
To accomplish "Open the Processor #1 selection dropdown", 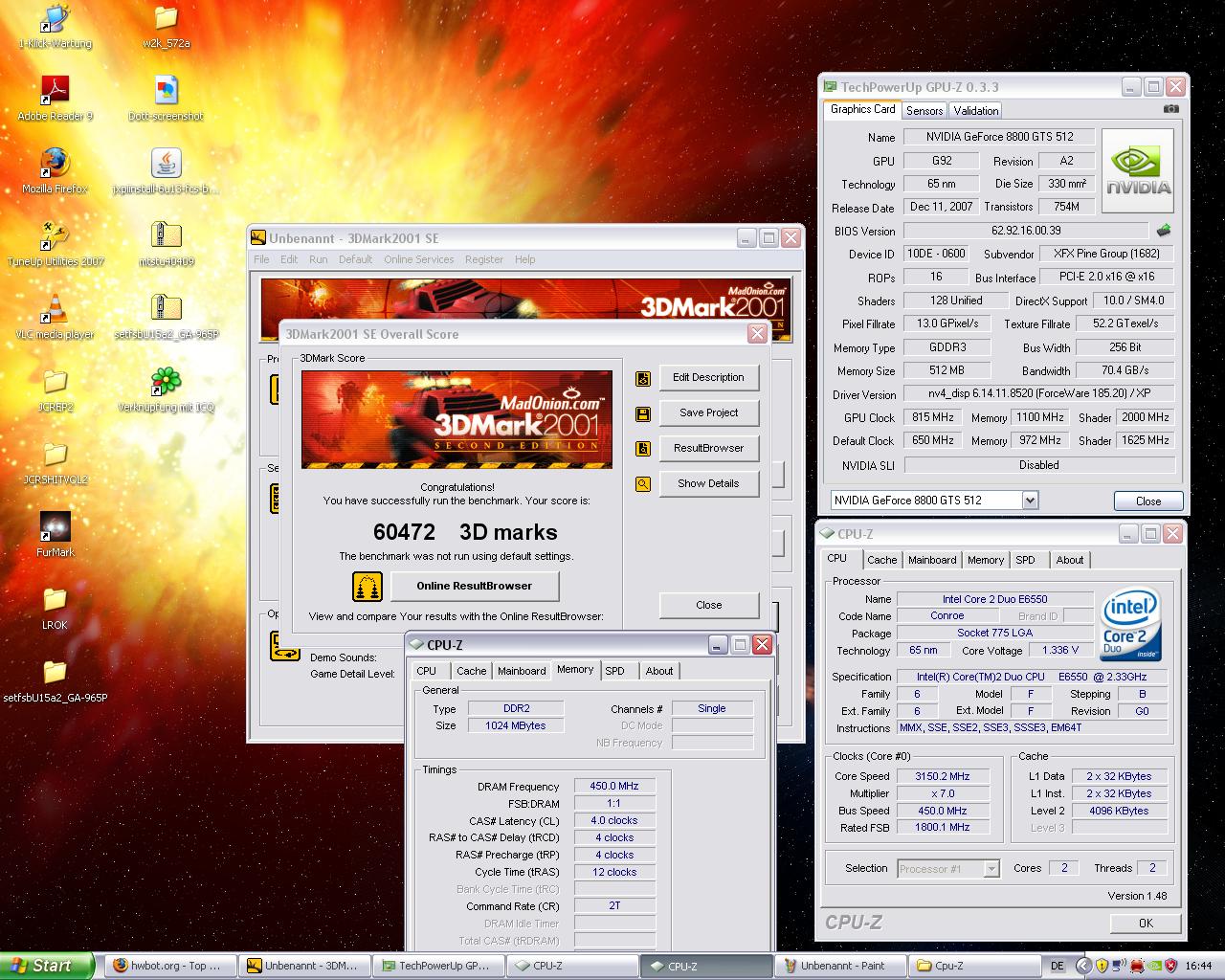I will 991,869.
